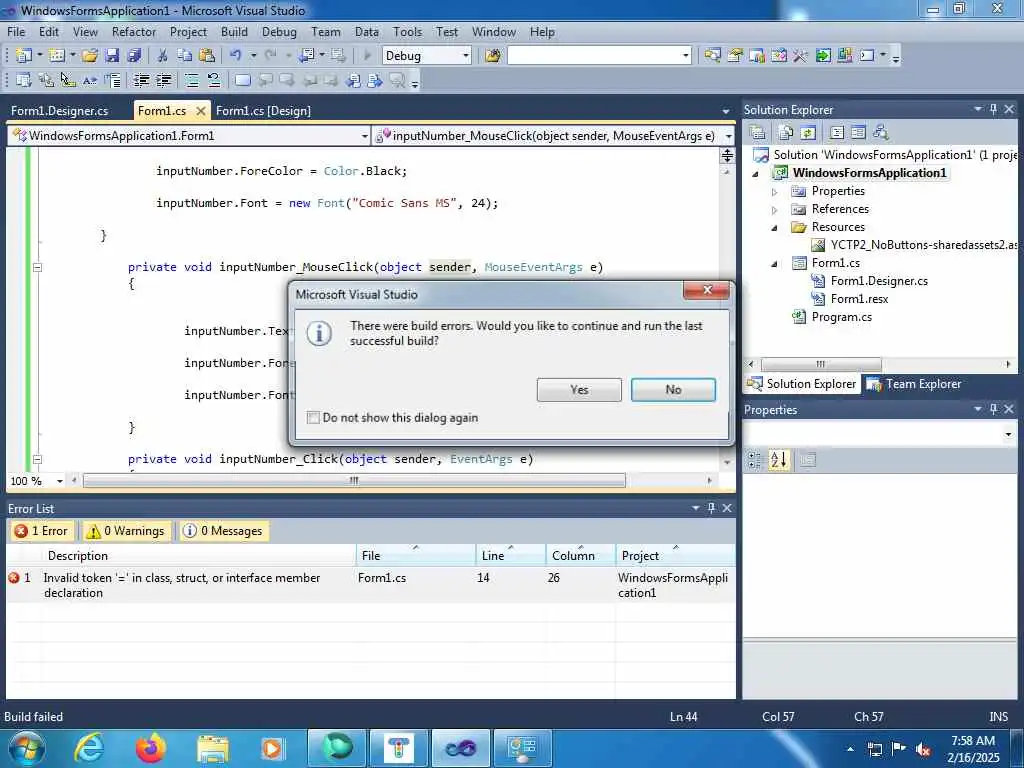Open the Toolbox via the tools icon
1024x768 pixels.
(800, 56)
